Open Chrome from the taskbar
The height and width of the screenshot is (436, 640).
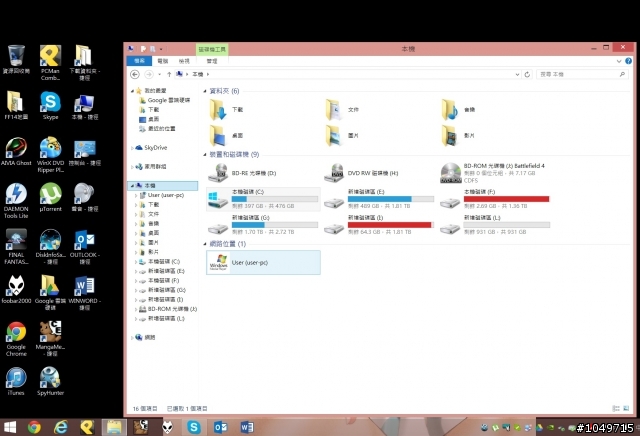34,427
